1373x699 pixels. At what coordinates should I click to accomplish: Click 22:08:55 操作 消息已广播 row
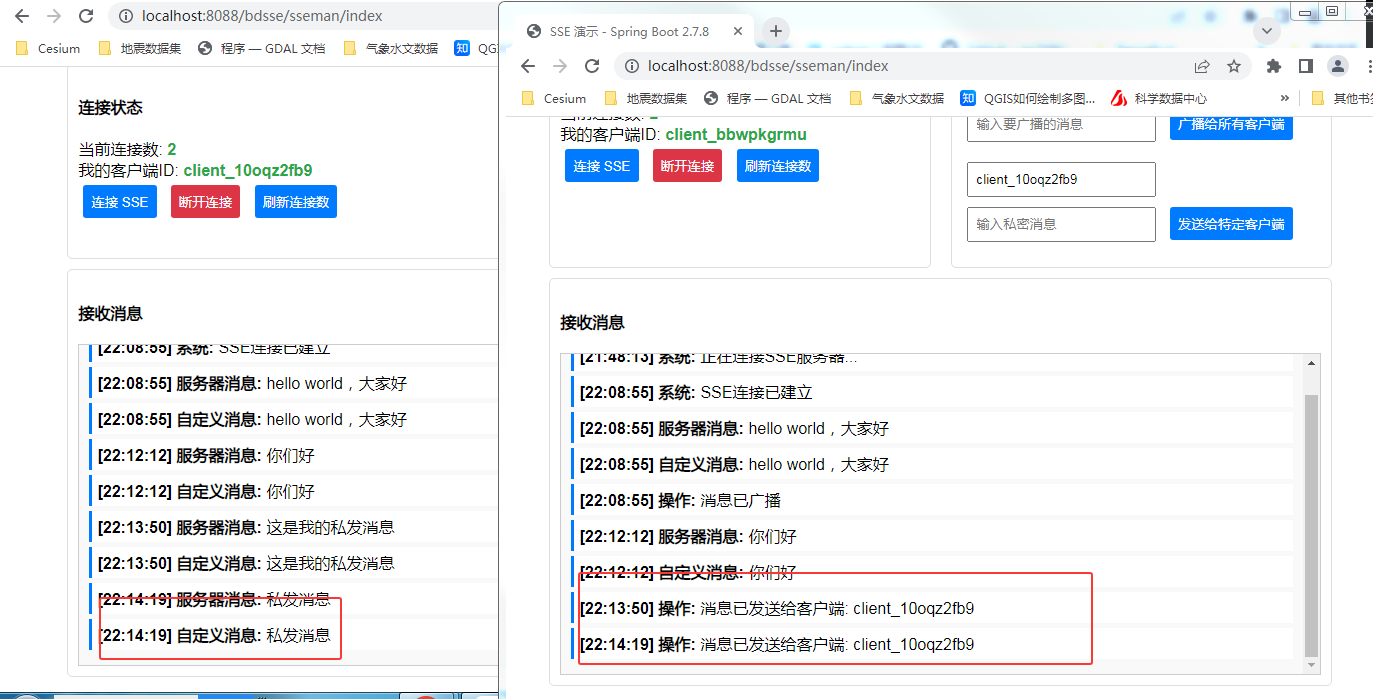932,501
